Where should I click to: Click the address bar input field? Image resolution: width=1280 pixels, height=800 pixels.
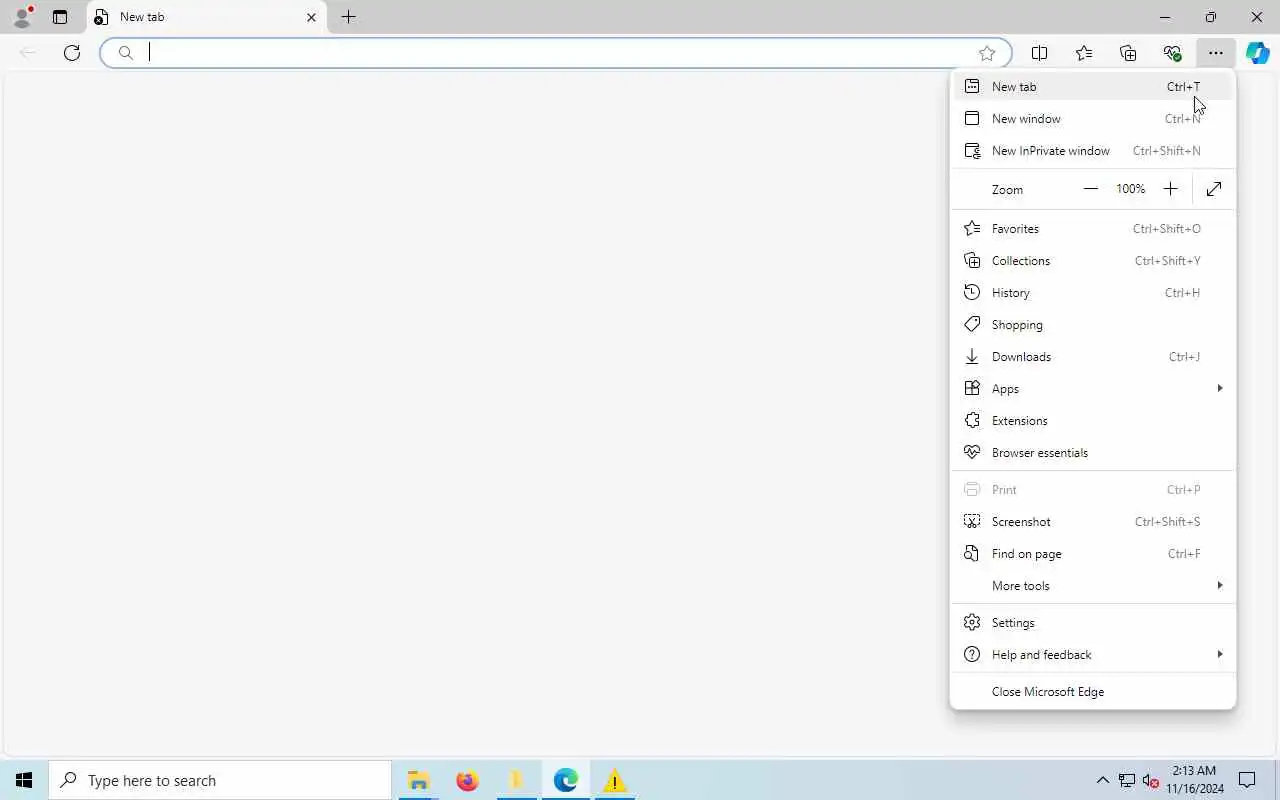(x=555, y=53)
